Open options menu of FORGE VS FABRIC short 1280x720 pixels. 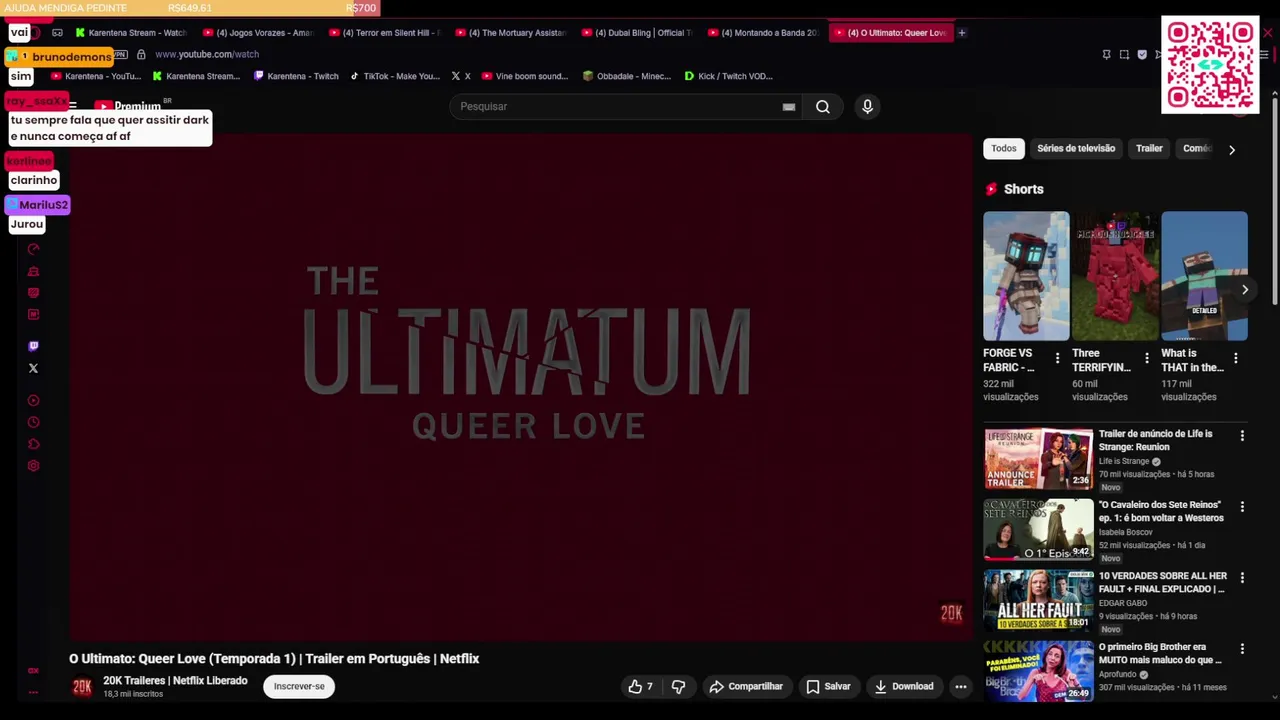pyautogui.click(x=1057, y=358)
